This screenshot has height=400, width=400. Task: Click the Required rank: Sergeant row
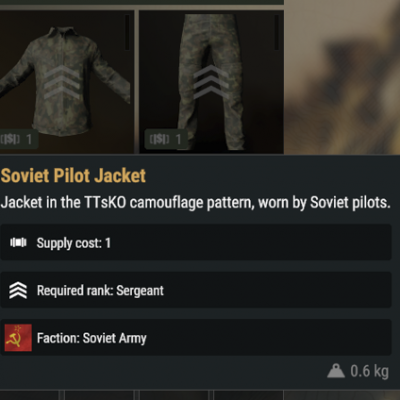(x=196, y=290)
